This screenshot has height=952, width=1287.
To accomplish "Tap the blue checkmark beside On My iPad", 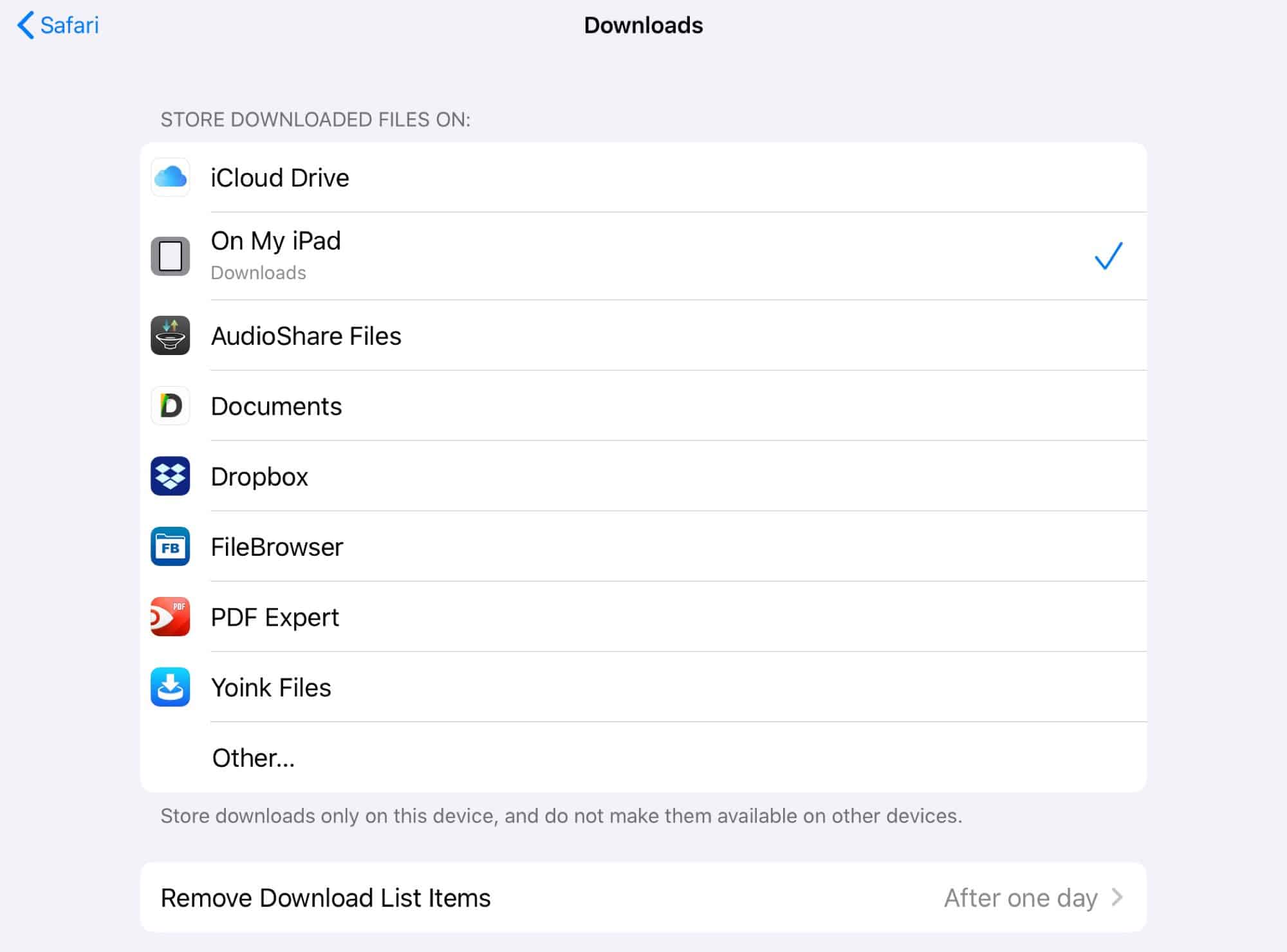I will coord(1108,256).
